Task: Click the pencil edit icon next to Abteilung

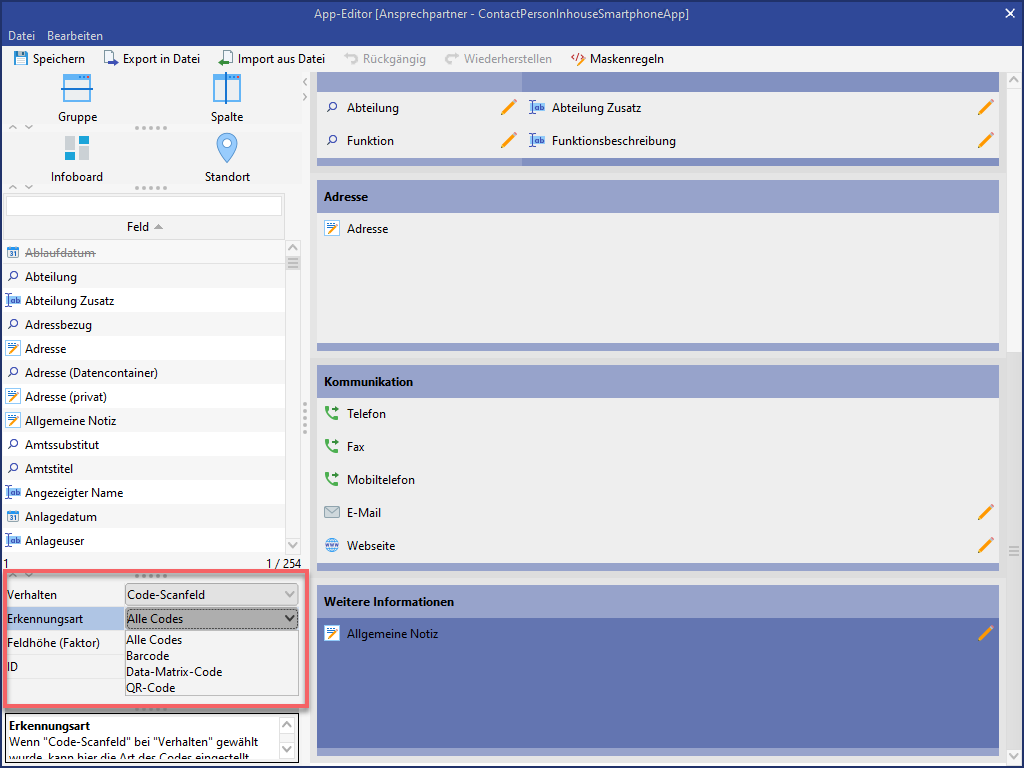Action: point(509,108)
